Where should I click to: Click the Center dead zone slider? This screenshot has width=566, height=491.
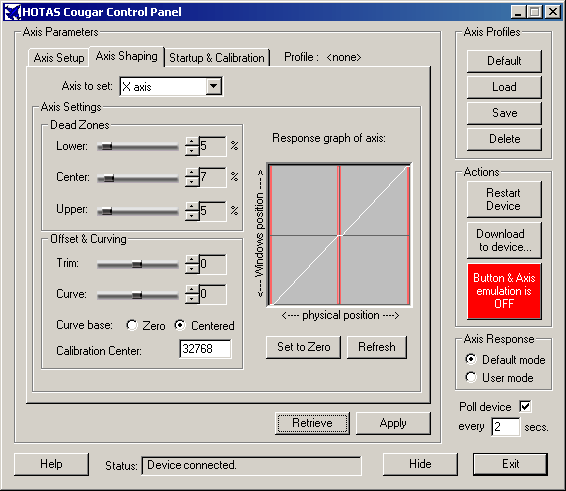[x=138, y=178]
